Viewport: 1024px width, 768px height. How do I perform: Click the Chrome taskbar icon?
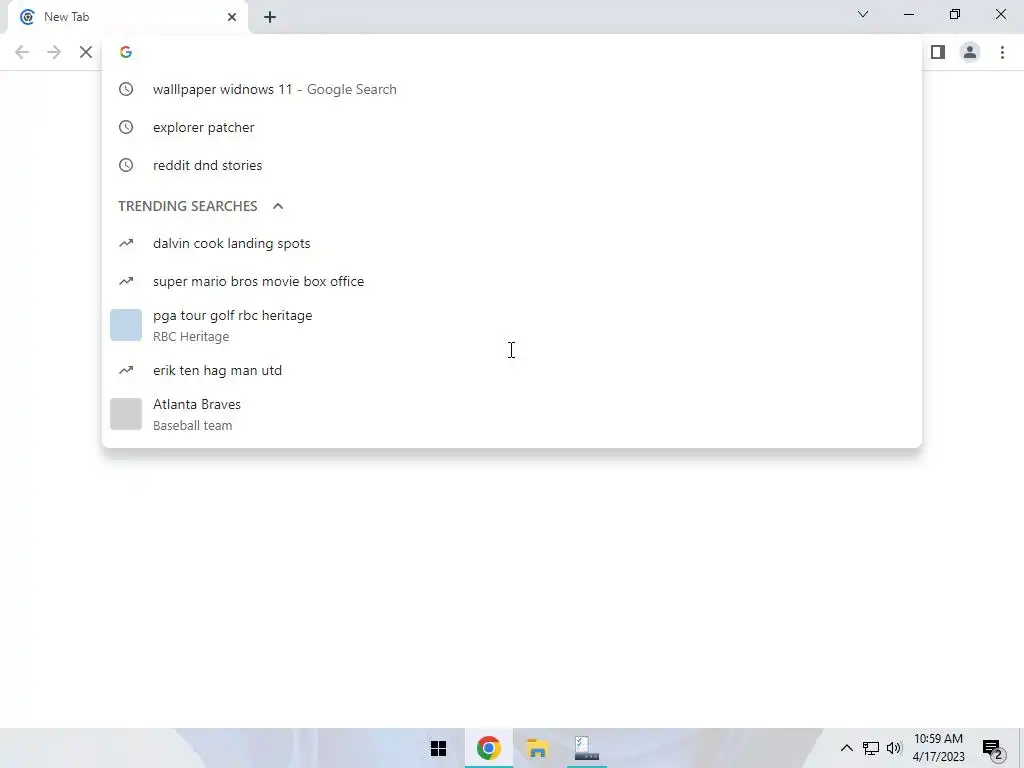pos(488,748)
